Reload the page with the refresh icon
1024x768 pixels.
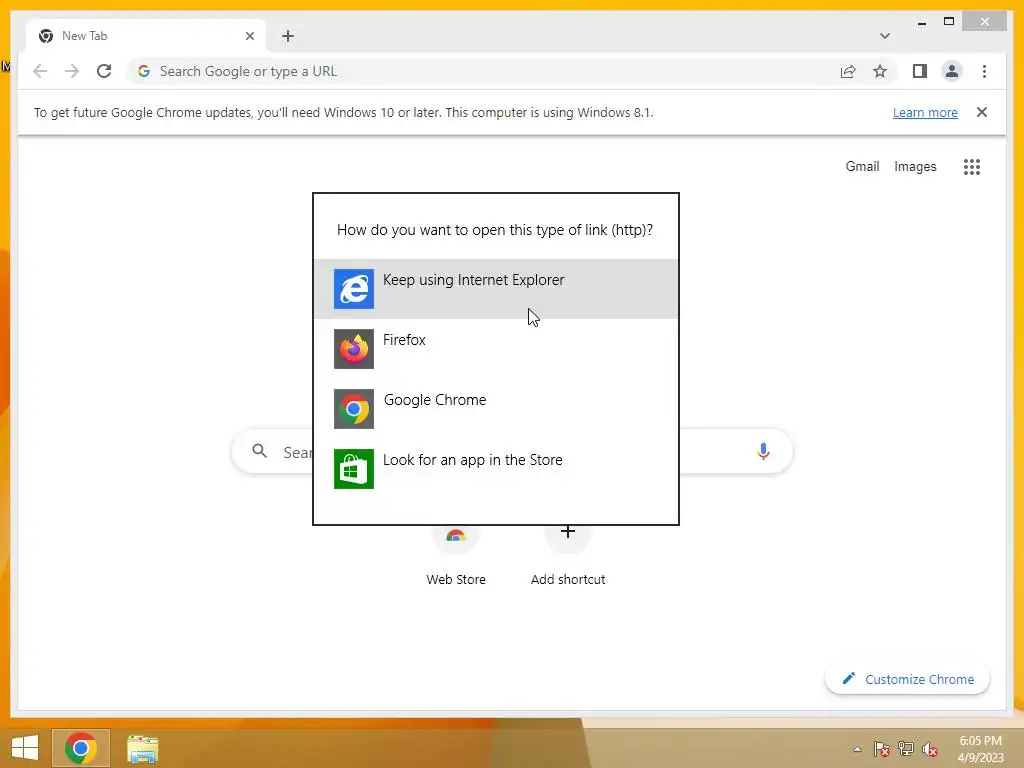click(x=104, y=71)
